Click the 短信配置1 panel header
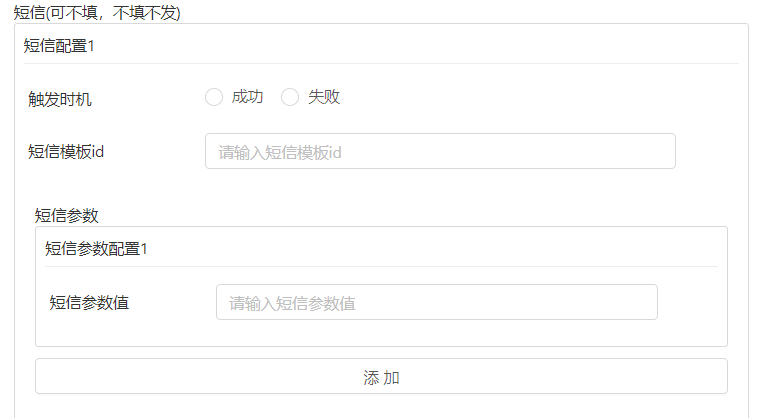 click(60, 45)
